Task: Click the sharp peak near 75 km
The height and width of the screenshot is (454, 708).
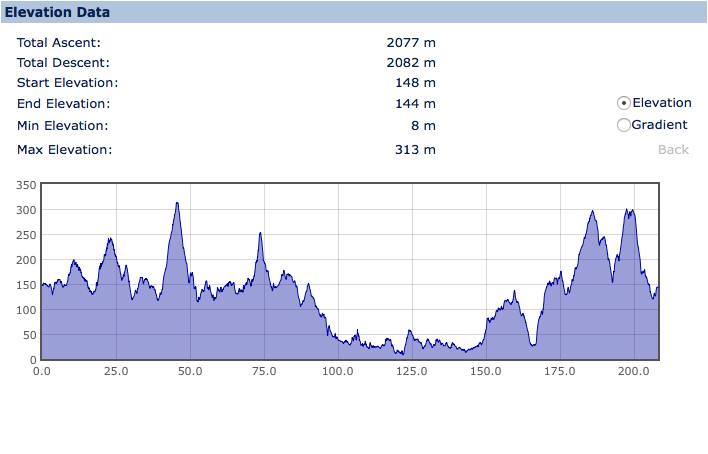Action: (260, 234)
